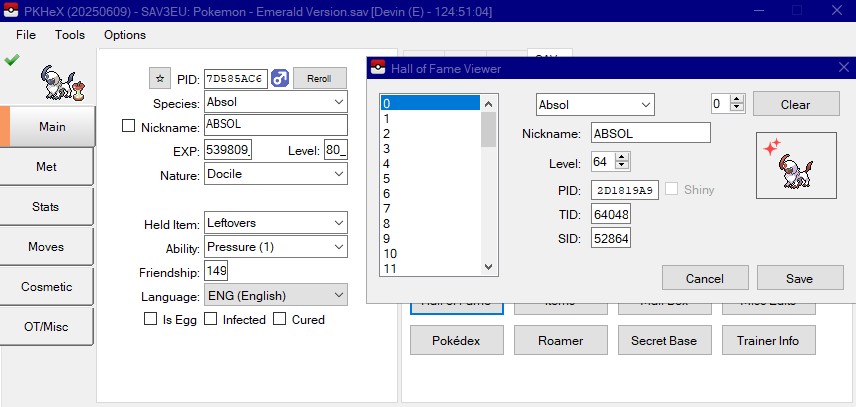Image resolution: width=856 pixels, height=407 pixels.
Task: Toggle the Is Egg checkbox
Action: (152, 319)
